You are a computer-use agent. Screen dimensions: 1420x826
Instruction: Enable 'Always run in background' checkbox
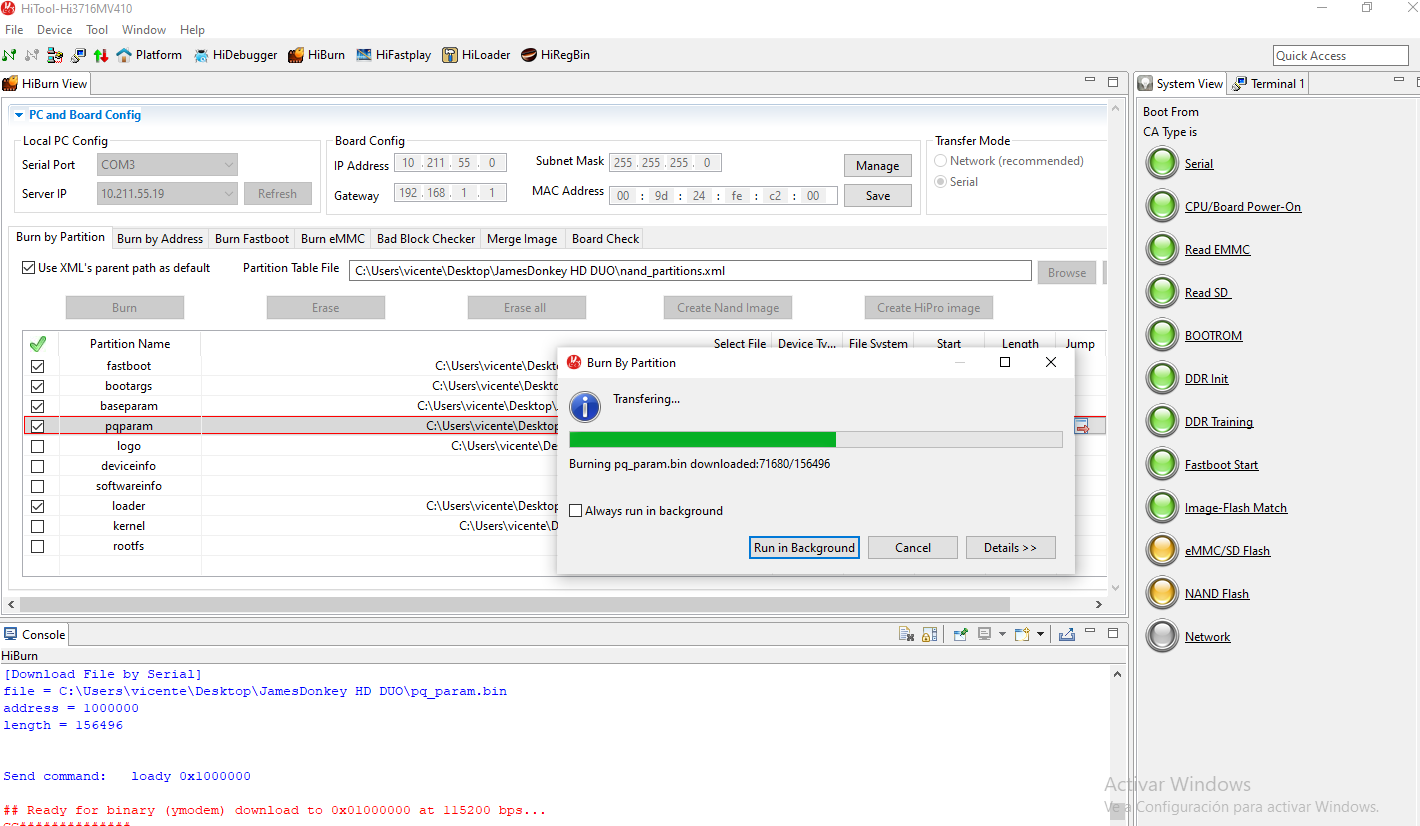[x=575, y=511]
